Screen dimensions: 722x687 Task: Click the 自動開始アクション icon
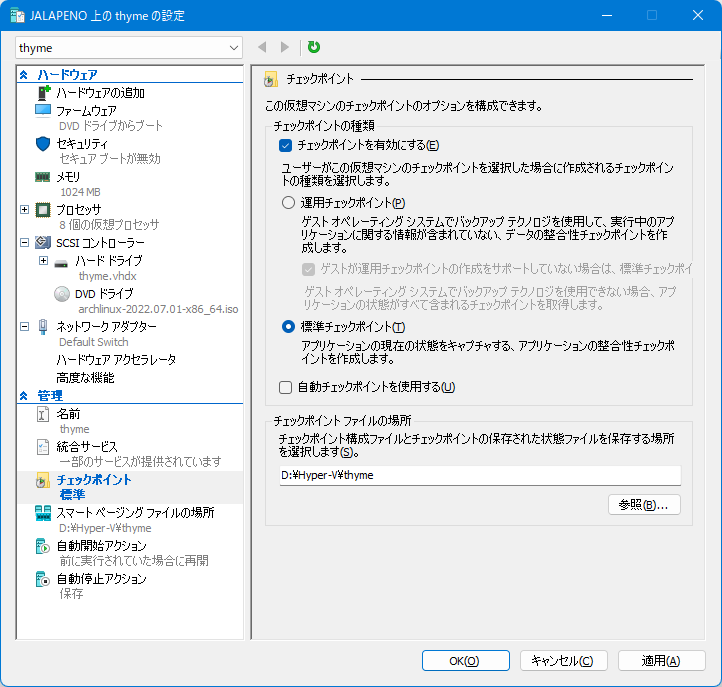(x=43, y=546)
